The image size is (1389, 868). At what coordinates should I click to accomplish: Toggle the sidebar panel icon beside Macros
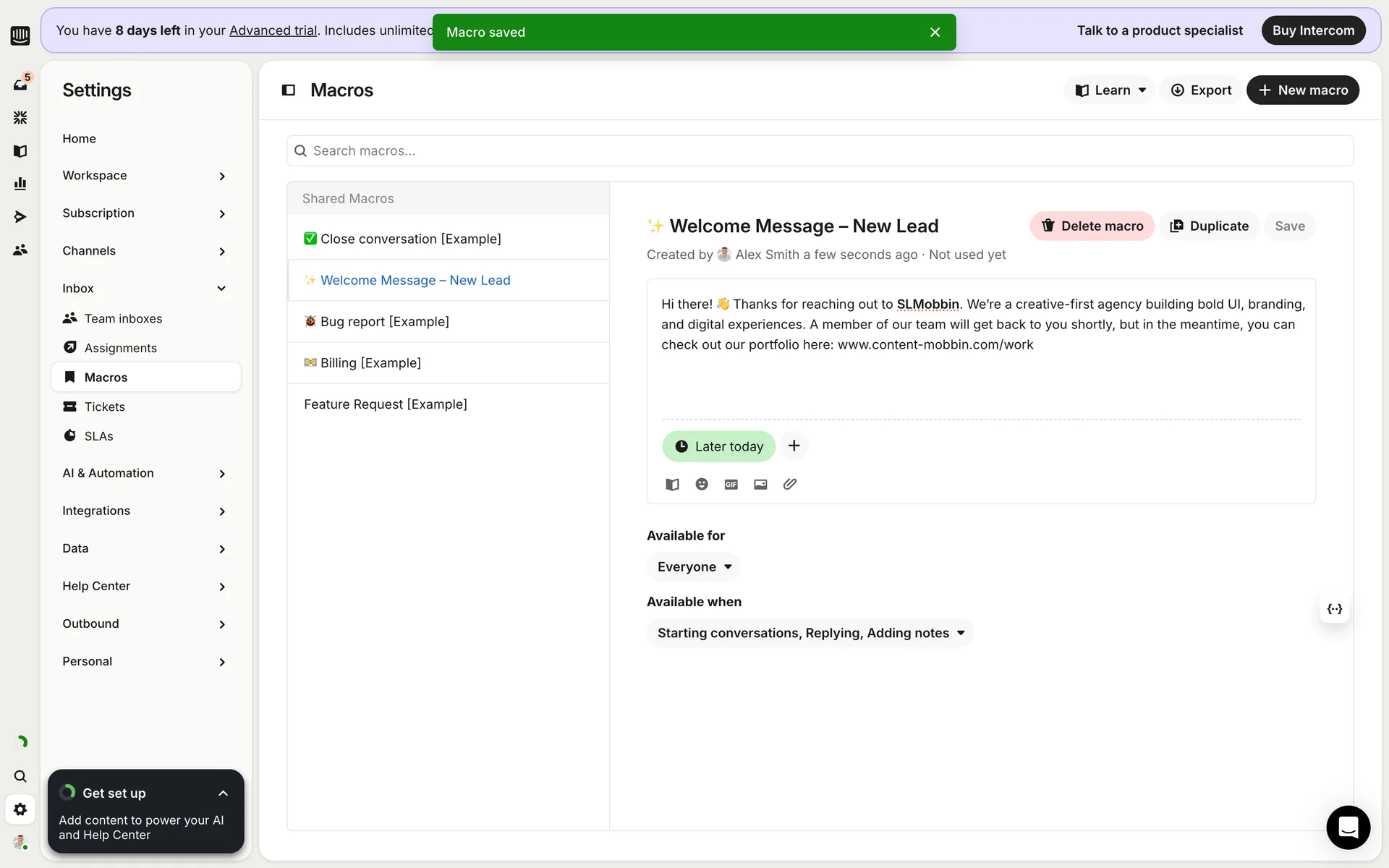pos(289,90)
